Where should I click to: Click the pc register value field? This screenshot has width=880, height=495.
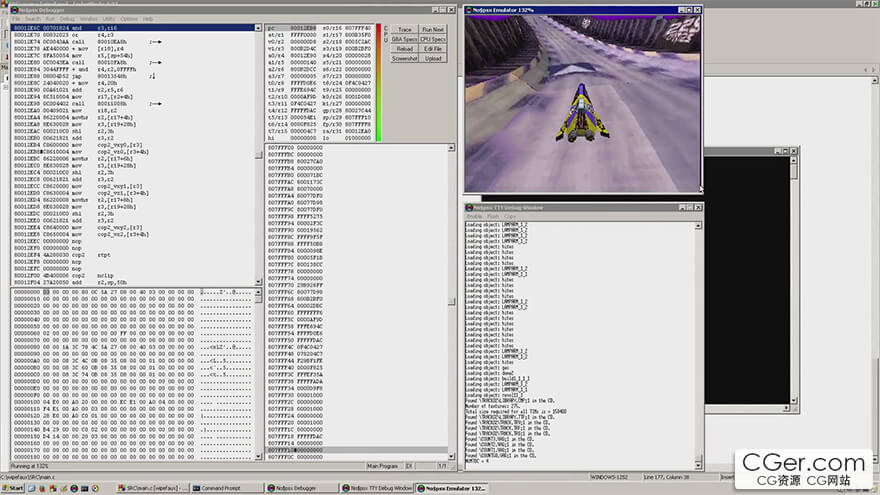click(303, 29)
